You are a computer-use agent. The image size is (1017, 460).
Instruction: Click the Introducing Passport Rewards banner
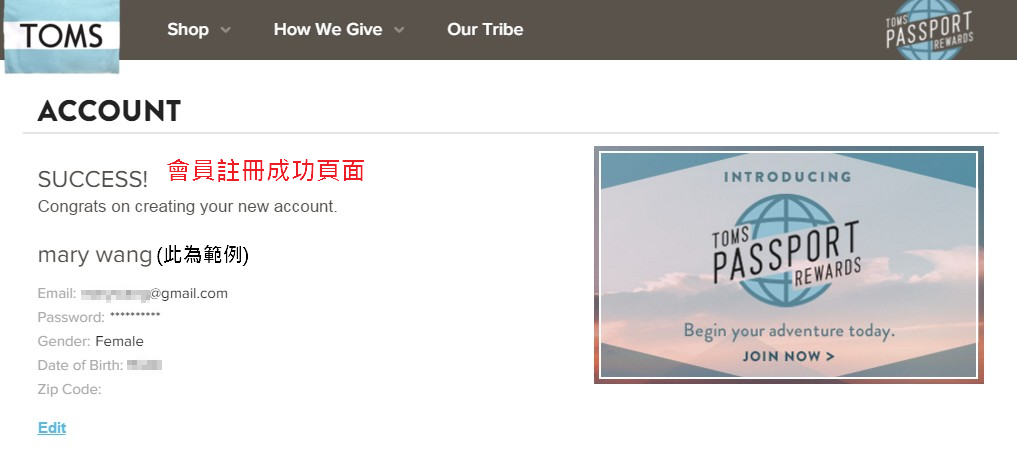(789, 265)
